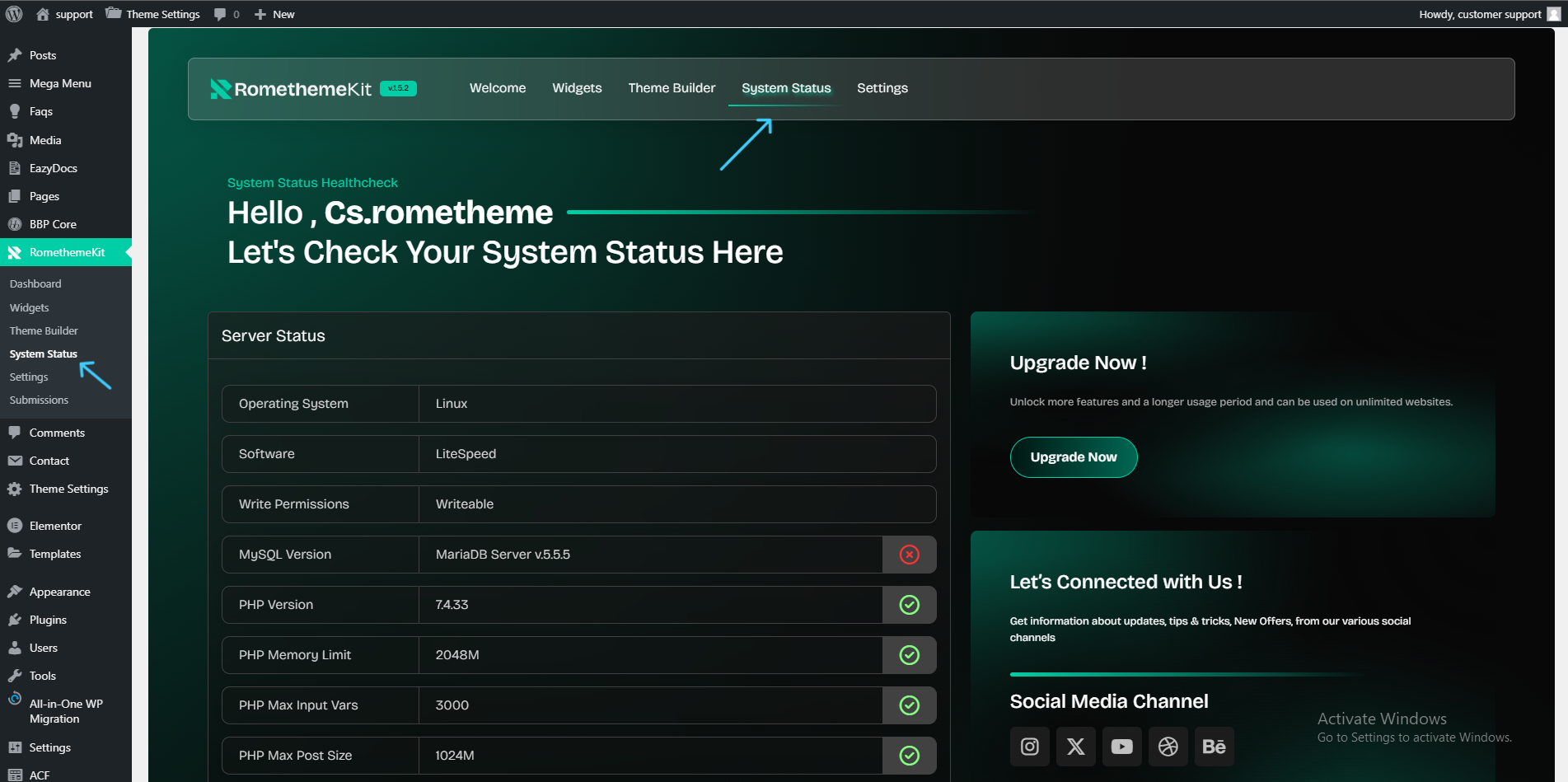Switch to the Widgets tab in header

pos(577,88)
